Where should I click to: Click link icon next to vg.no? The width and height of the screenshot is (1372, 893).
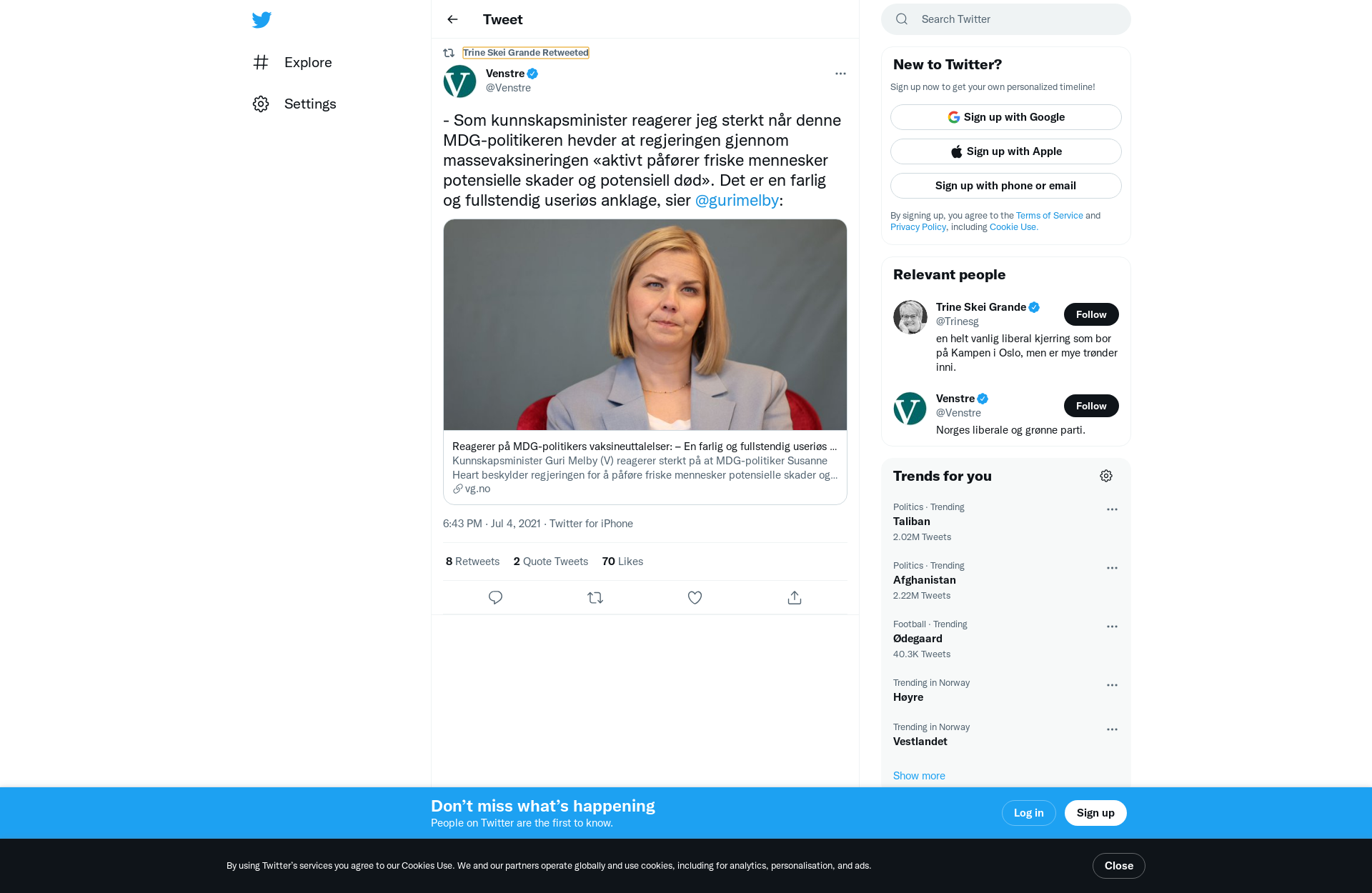tap(458, 489)
